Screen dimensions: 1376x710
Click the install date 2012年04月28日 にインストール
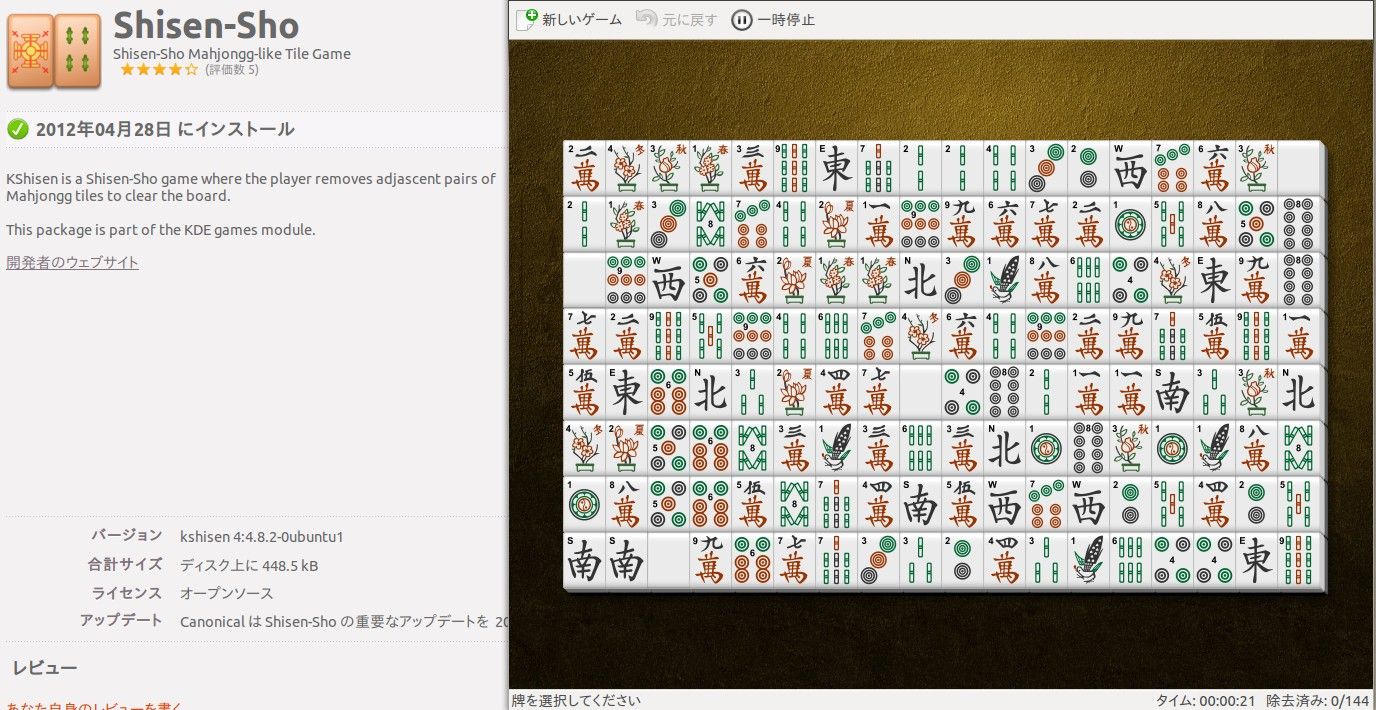click(165, 129)
